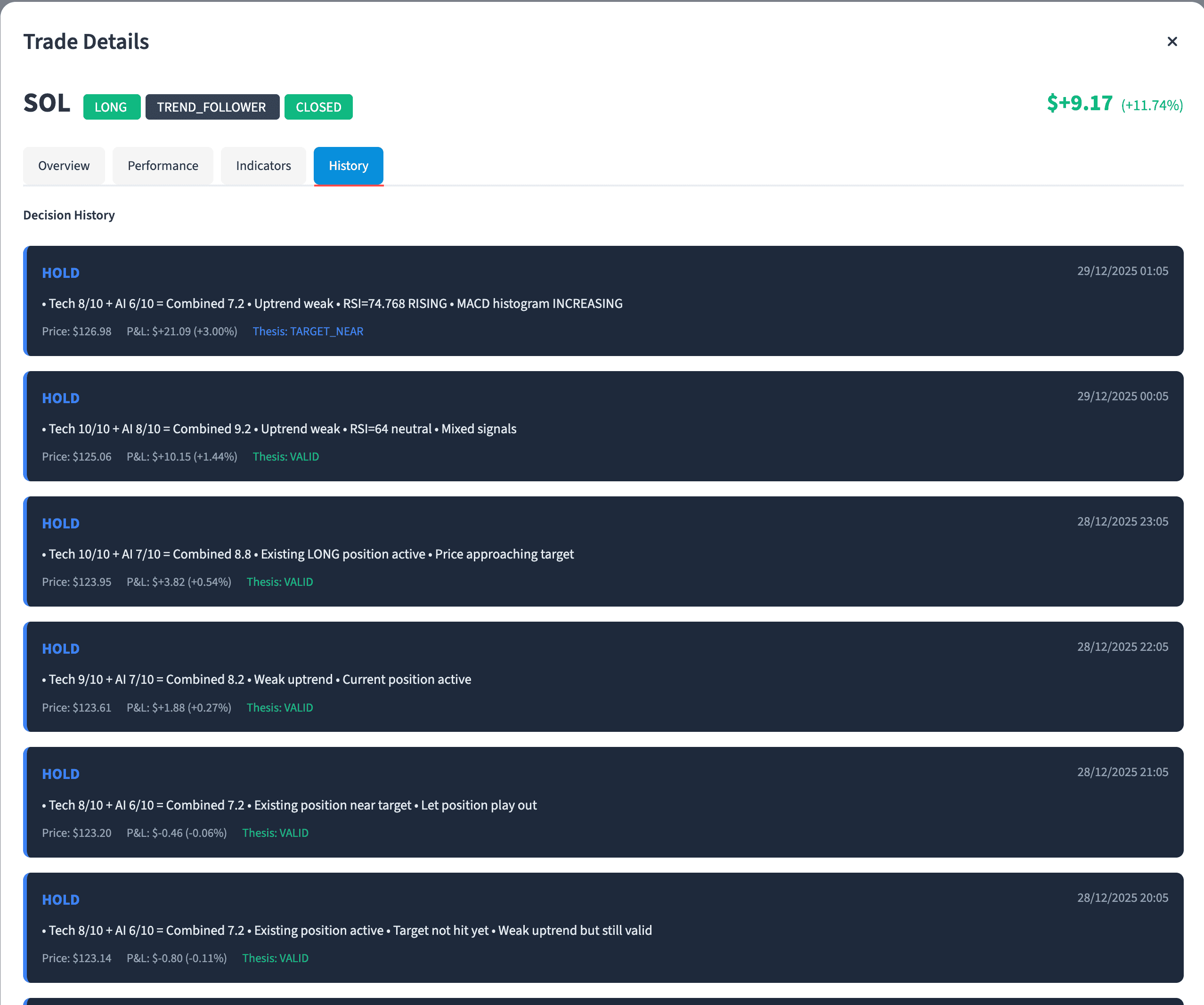The image size is (1204, 1005).
Task: Click the HOLD label dated 29/12/2025 01:05
Action: click(x=61, y=273)
